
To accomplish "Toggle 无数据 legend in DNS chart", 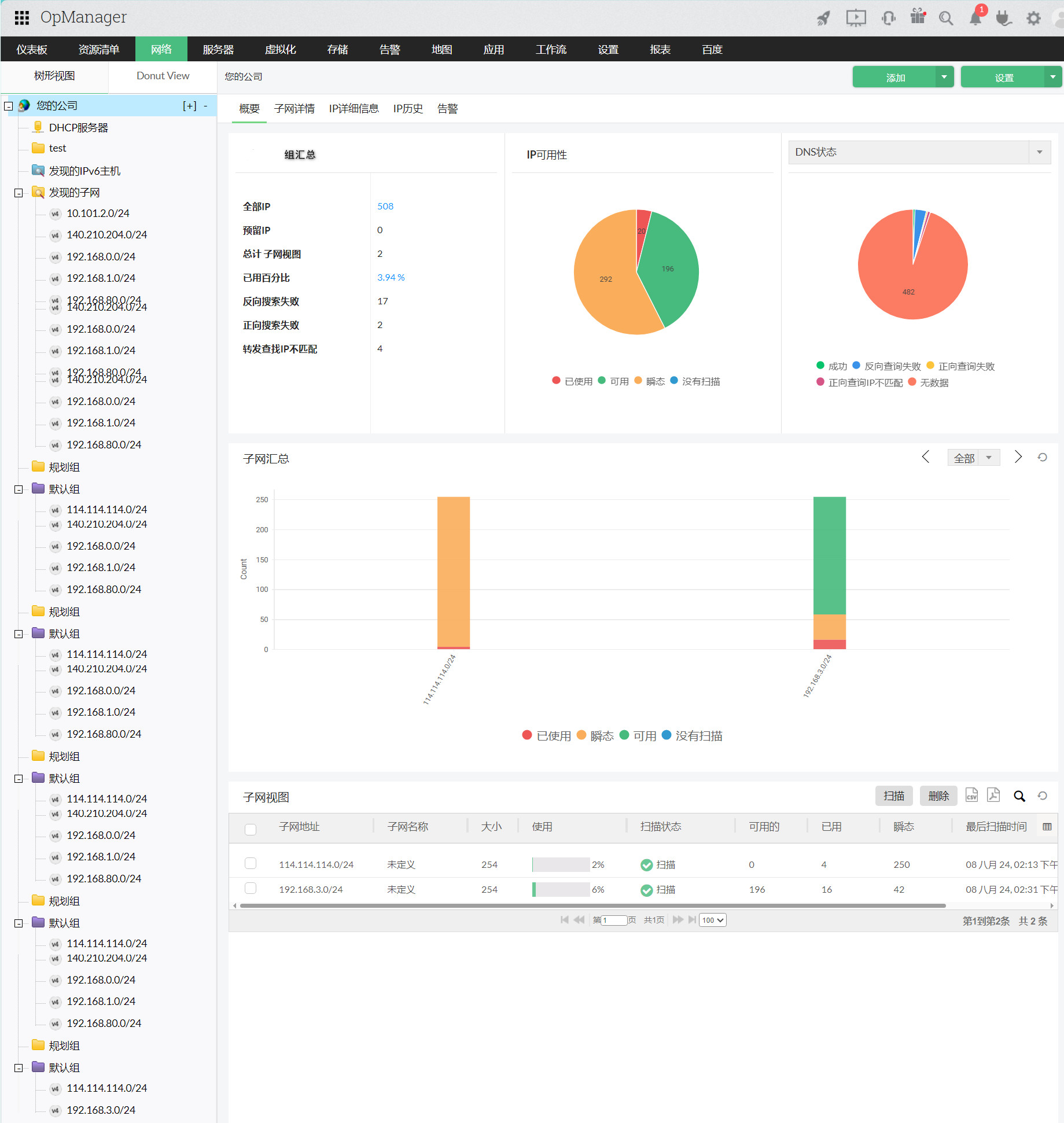I will (x=929, y=382).
